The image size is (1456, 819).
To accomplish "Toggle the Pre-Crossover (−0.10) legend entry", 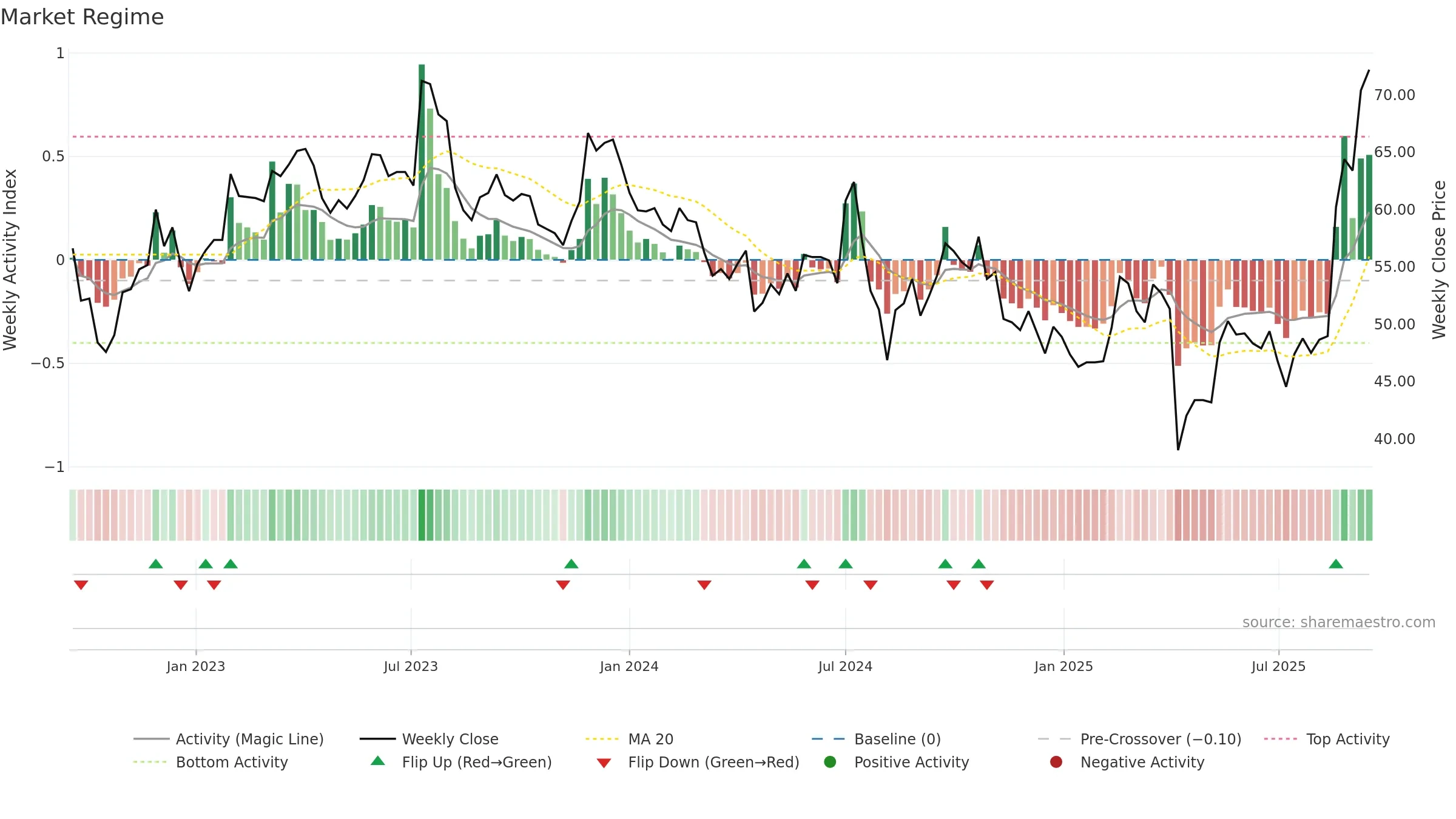I will coord(1139,739).
